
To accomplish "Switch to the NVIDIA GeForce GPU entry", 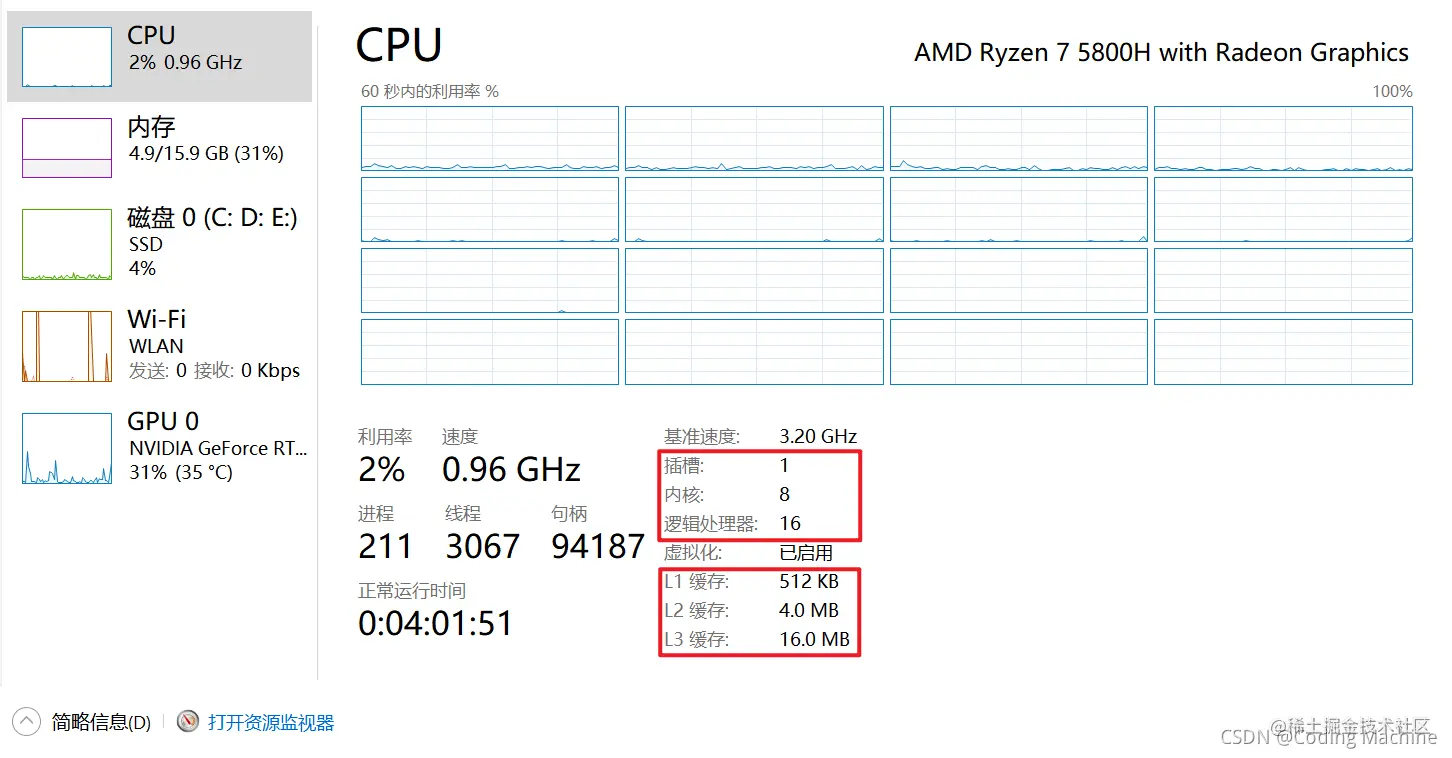I will tap(217, 447).
